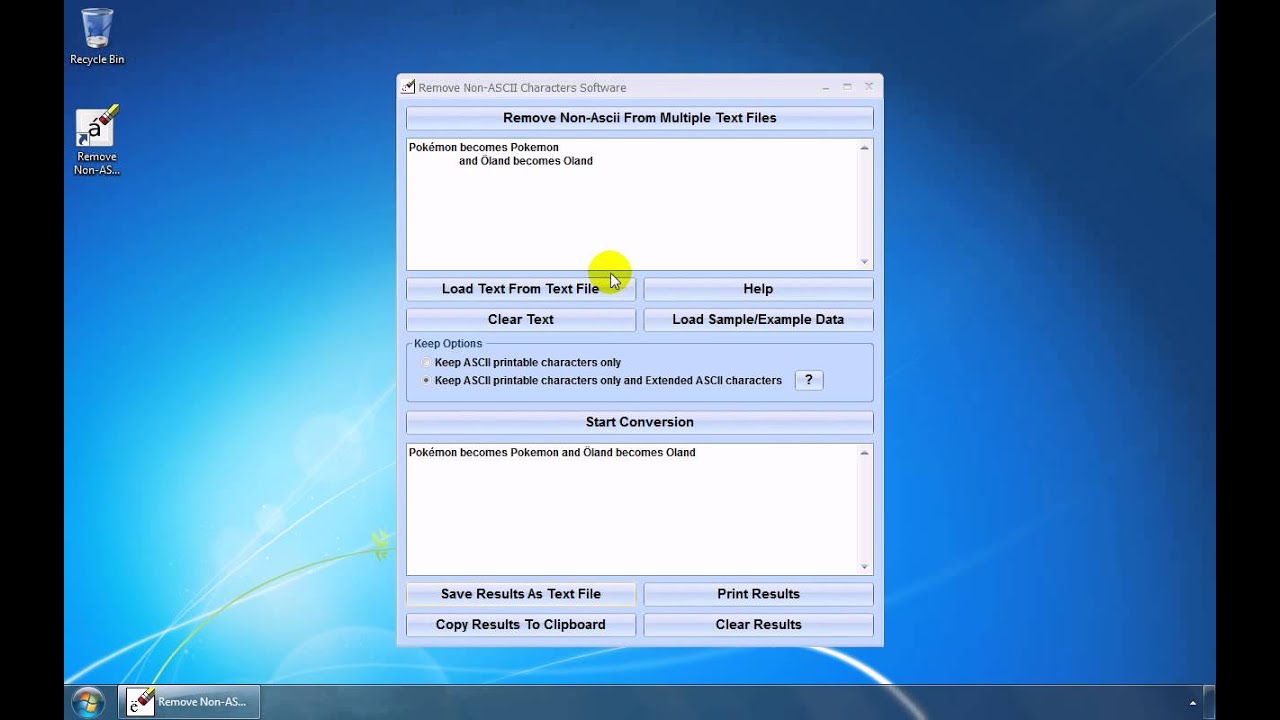Click down arrow of results box scrollbar
The image size is (1280, 720).
[x=865, y=567]
